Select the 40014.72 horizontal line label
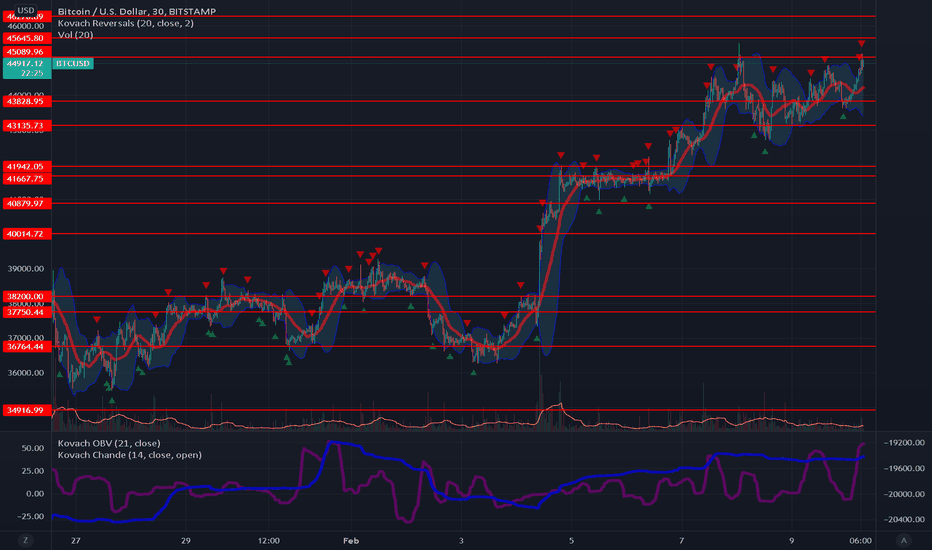The width and height of the screenshot is (932, 550). (x=27, y=234)
